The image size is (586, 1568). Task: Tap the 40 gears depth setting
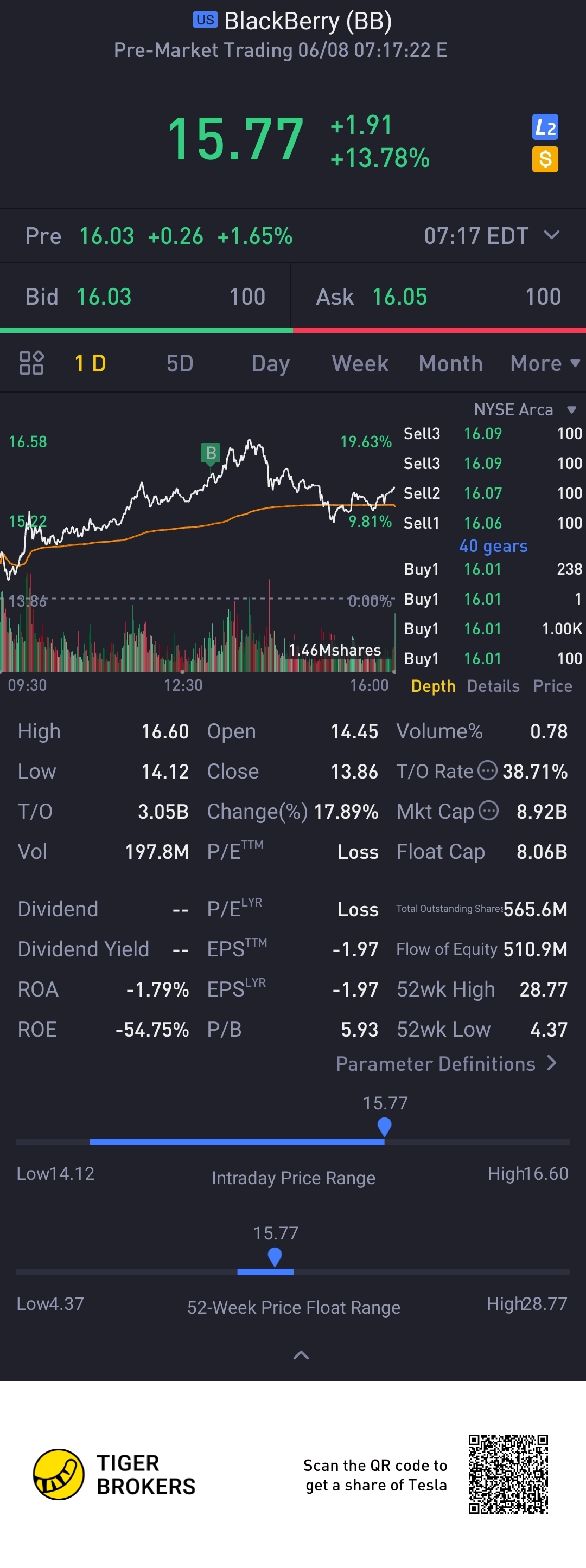click(493, 546)
